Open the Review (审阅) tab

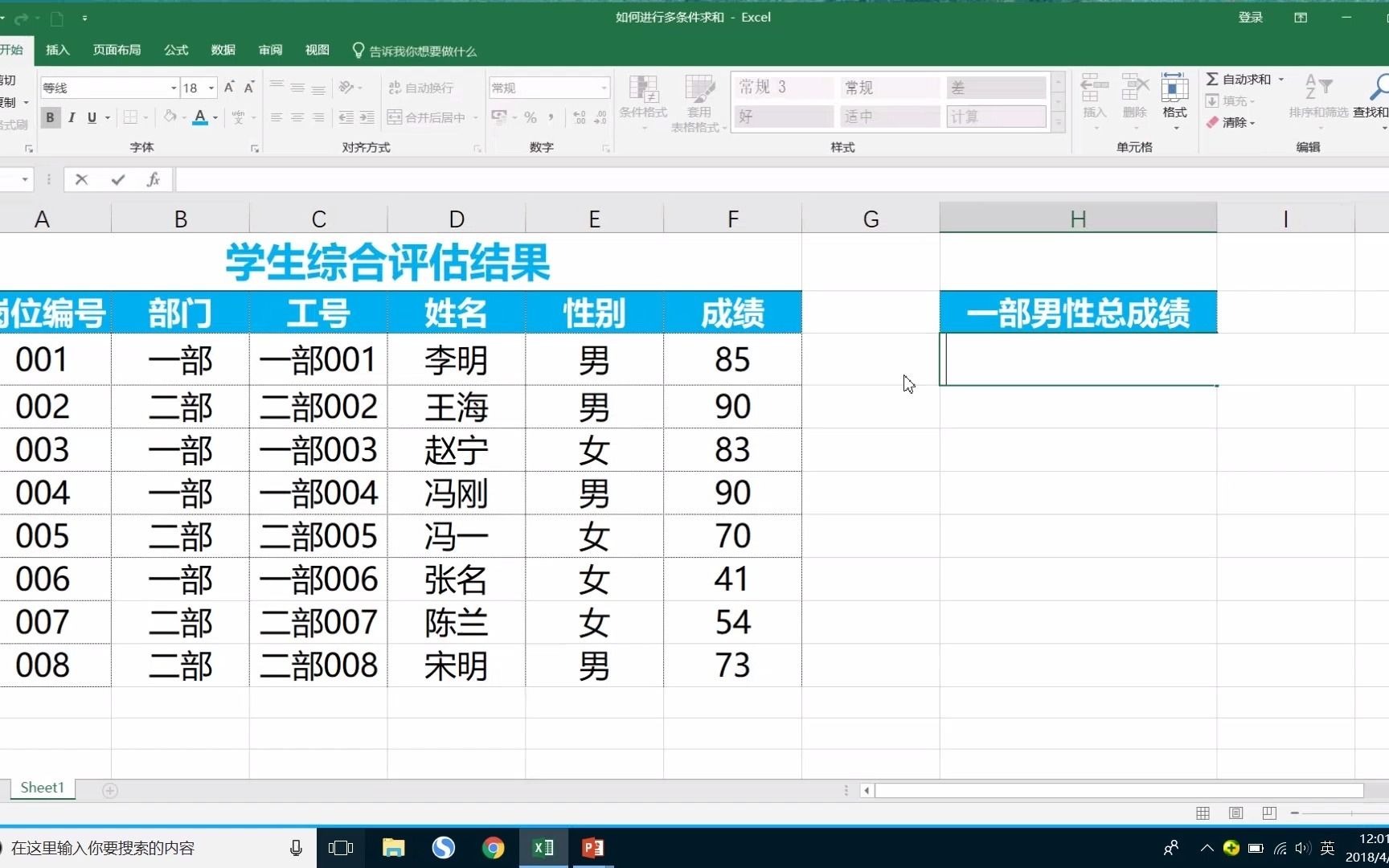pyautogui.click(x=270, y=50)
